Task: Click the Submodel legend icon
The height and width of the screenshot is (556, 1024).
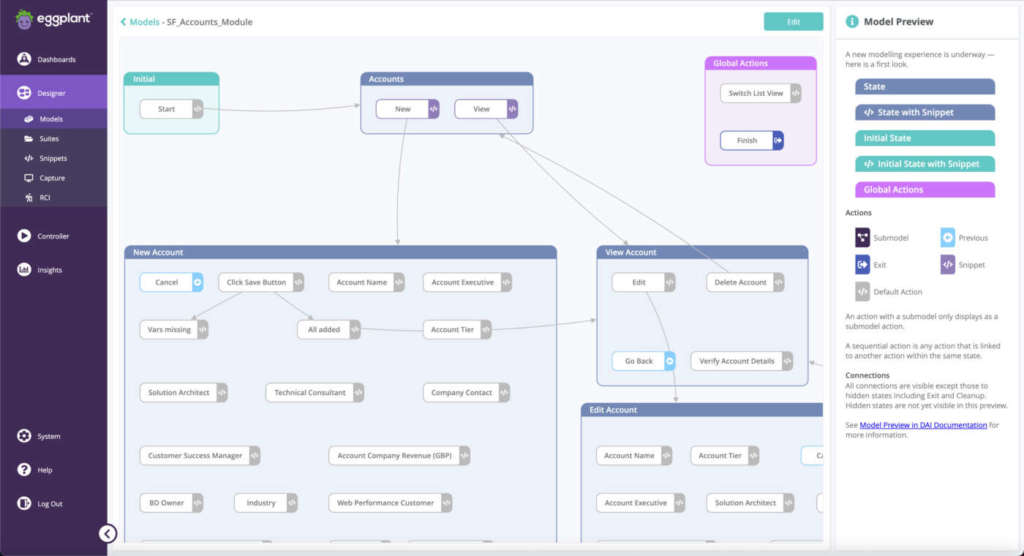Action: pos(862,237)
